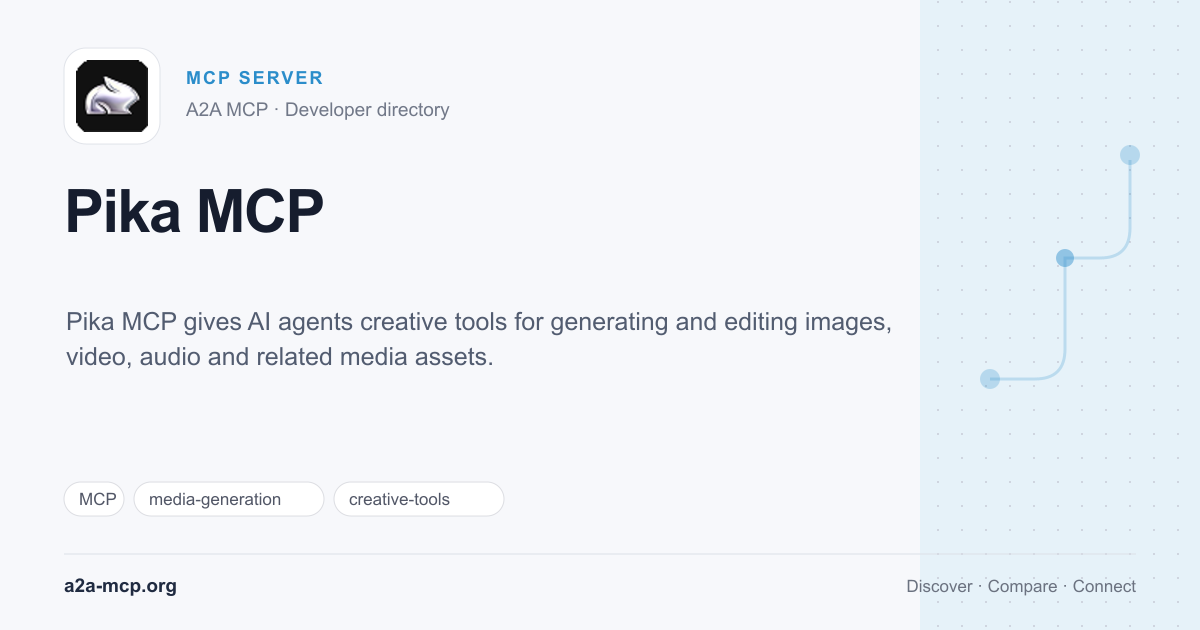Select the media-generation tag
The width and height of the screenshot is (1200, 630).
coord(229,499)
